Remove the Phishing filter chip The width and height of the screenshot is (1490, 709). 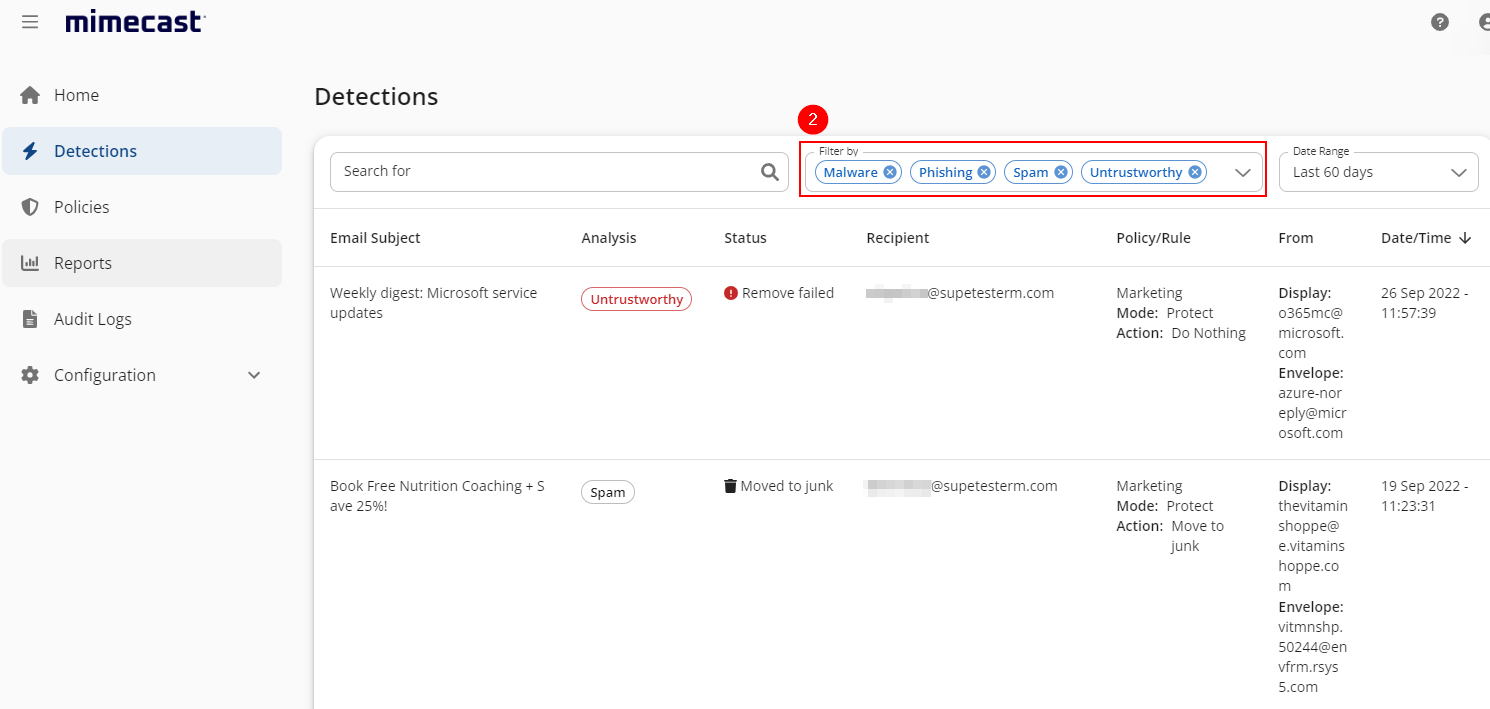point(984,171)
